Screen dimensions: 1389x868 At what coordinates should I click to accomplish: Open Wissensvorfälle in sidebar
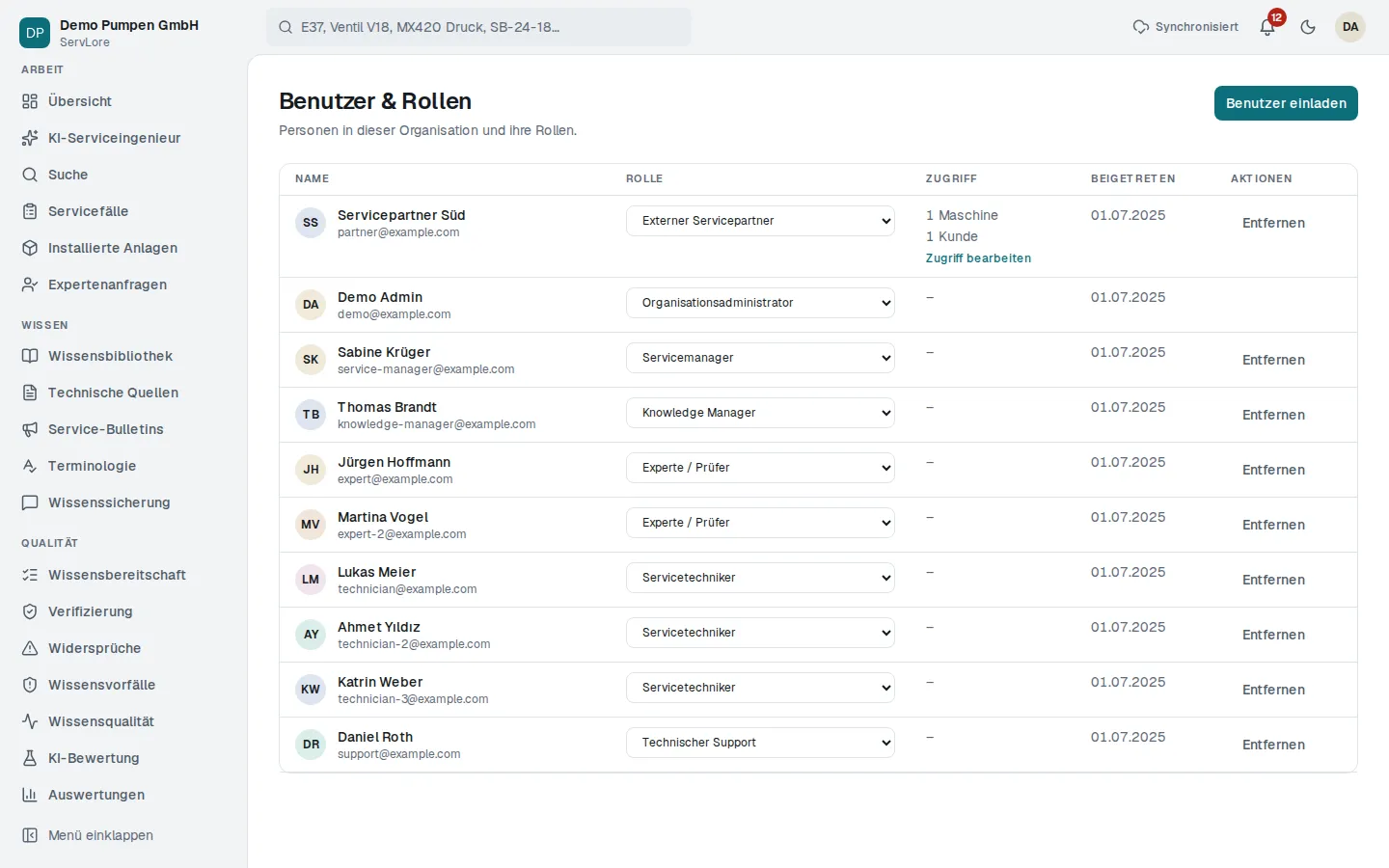(x=123, y=685)
